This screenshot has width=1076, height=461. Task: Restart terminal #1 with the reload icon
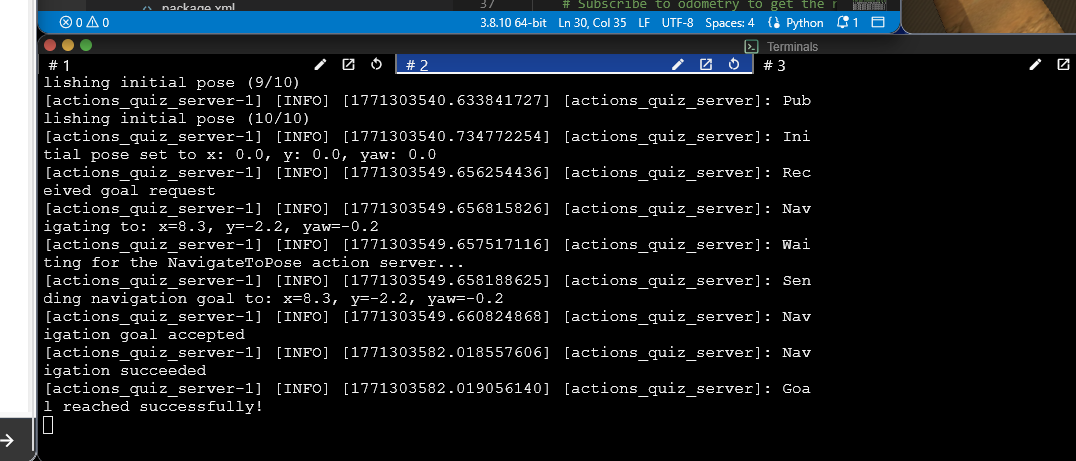tap(376, 65)
